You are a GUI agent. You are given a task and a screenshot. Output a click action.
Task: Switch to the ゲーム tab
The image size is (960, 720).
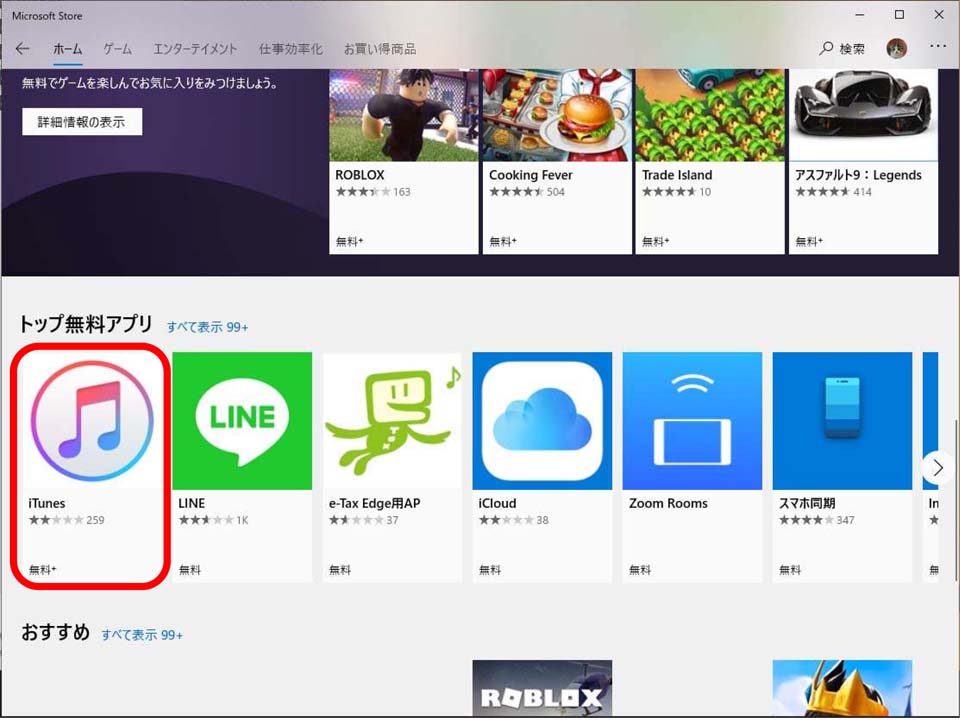pyautogui.click(x=117, y=49)
